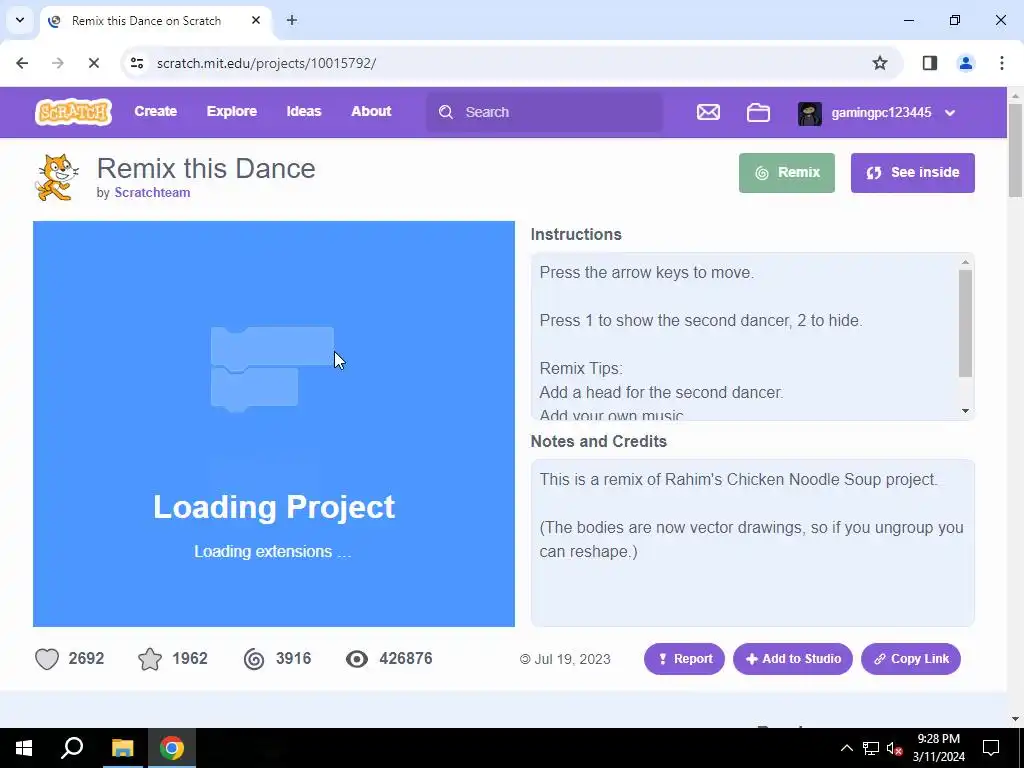Click the Chrome profile icon

[966, 63]
